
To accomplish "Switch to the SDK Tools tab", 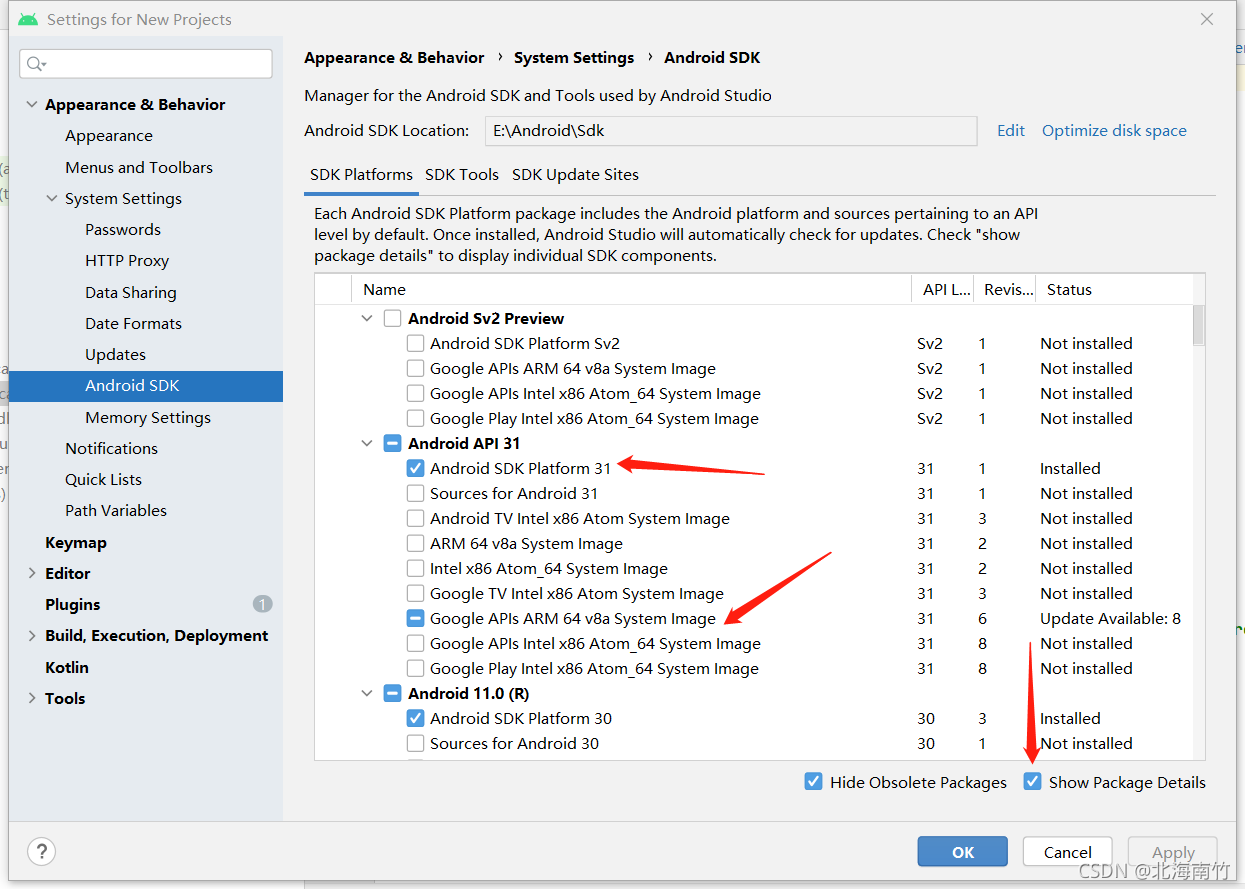I will coord(462,174).
